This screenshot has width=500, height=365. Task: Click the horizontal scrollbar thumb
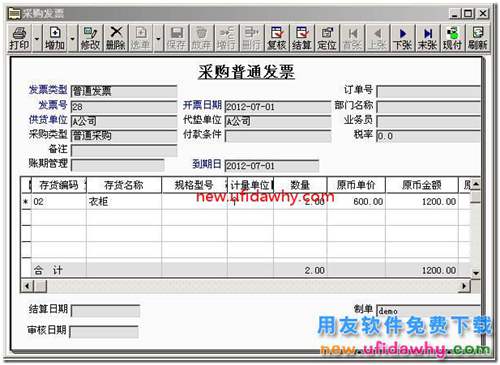pyautogui.click(x=41, y=286)
